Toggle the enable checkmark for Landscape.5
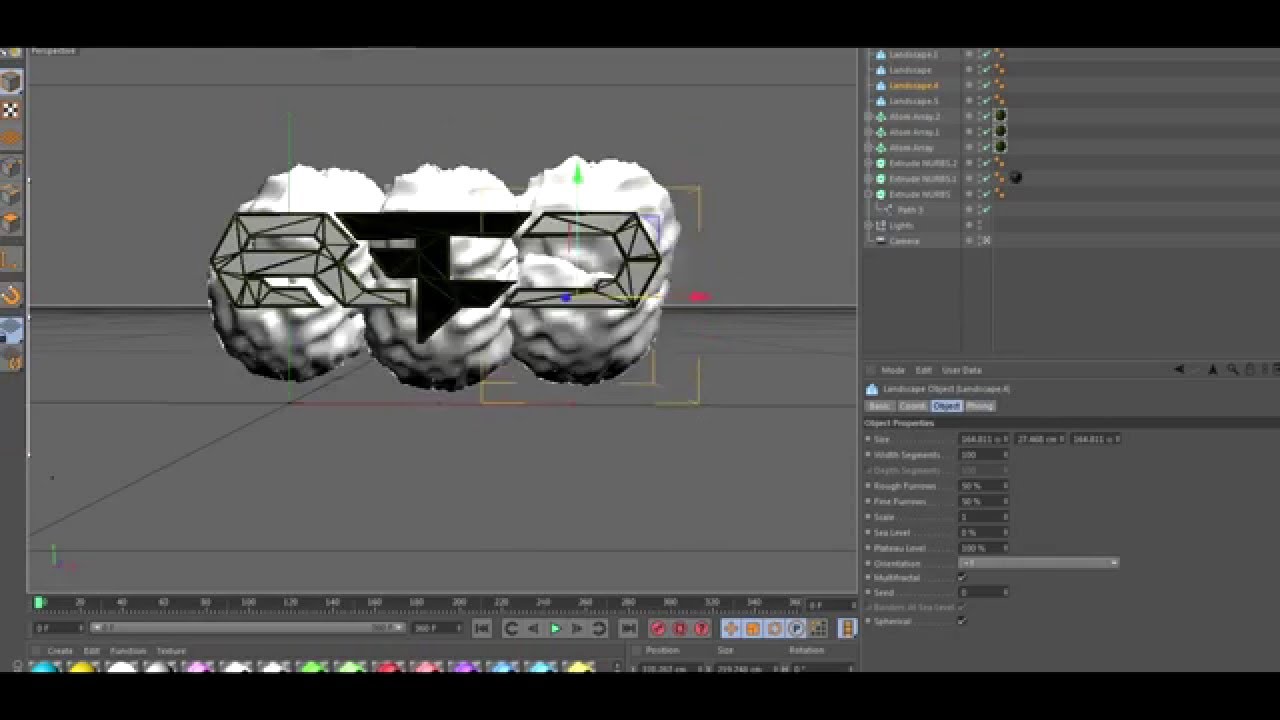 984,101
